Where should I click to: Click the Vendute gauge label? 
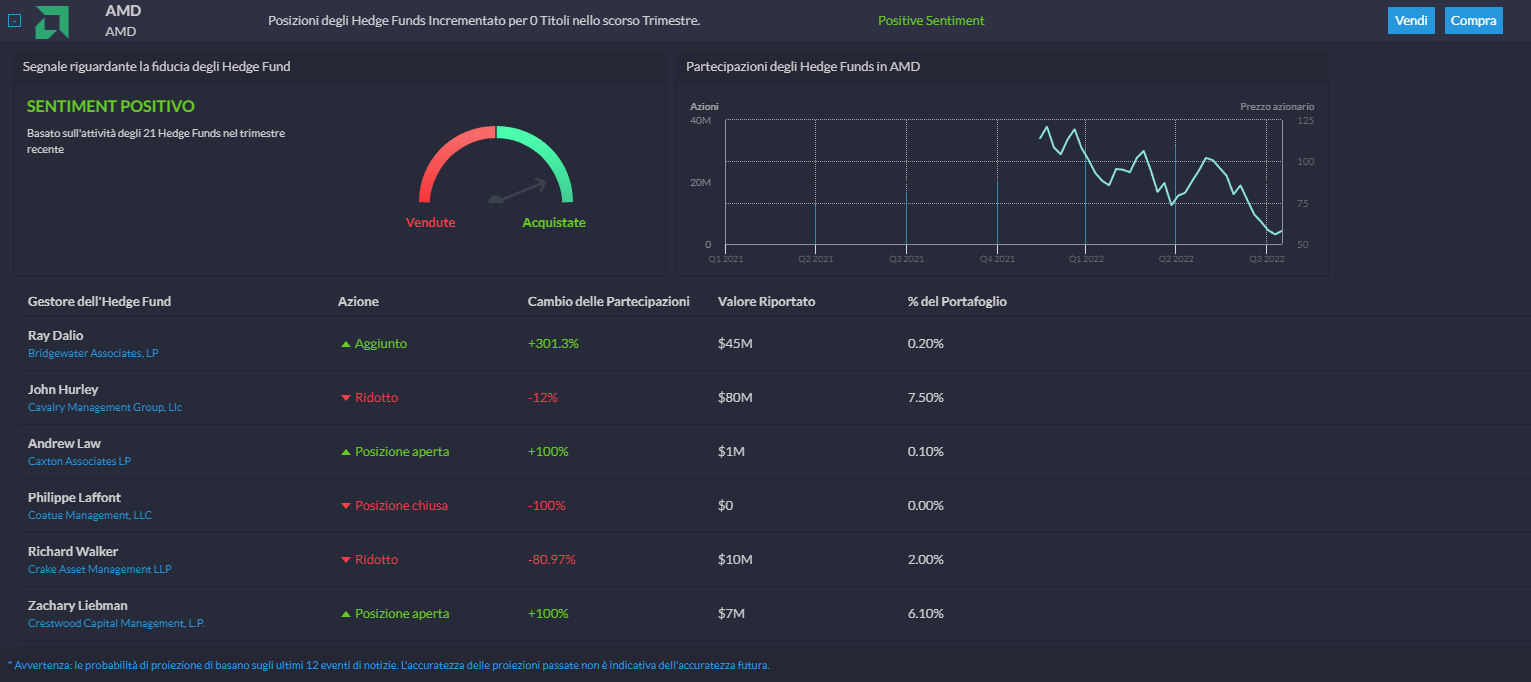point(430,222)
